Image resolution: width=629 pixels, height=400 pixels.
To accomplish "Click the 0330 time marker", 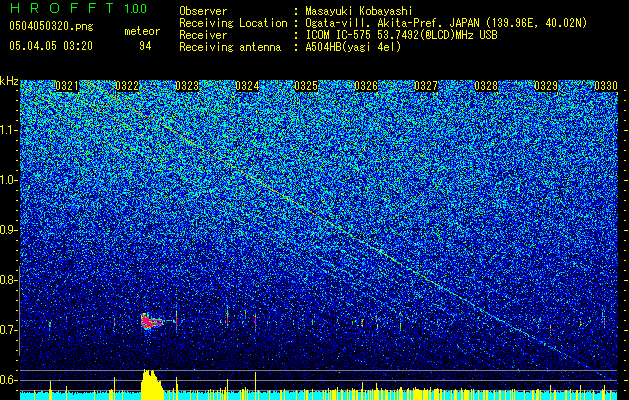I will [606, 86].
